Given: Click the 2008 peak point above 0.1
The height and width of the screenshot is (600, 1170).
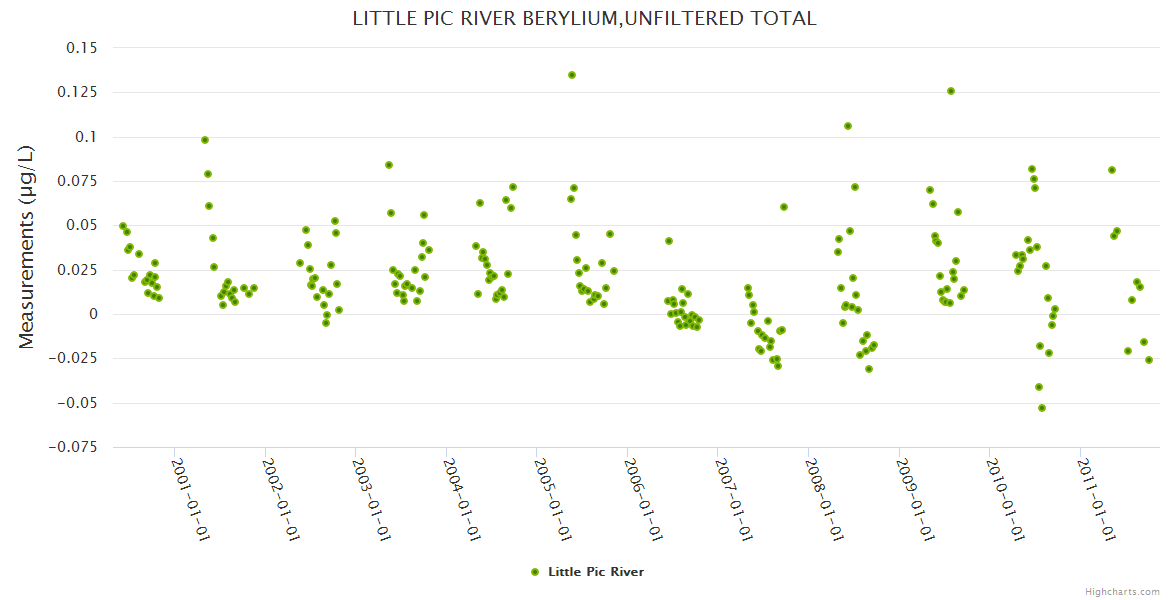Looking at the screenshot, I should pos(848,126).
